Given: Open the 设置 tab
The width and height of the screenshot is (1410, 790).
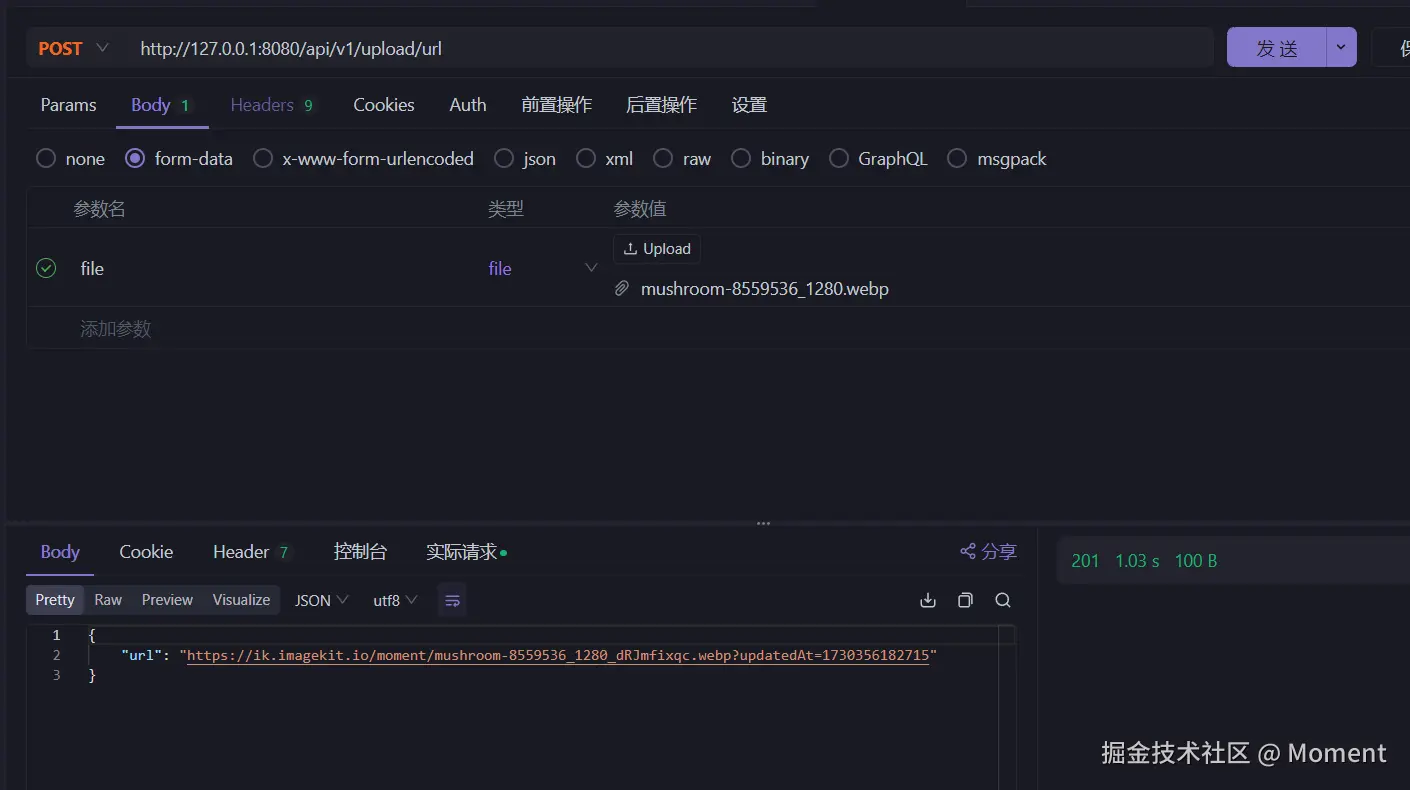Looking at the screenshot, I should pos(749,105).
